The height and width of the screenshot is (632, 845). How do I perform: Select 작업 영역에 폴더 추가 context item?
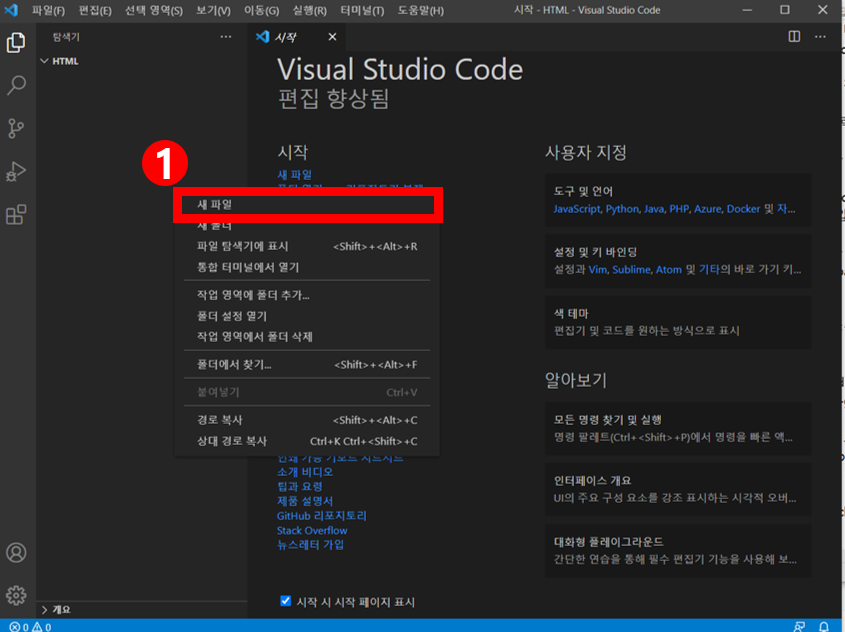click(x=307, y=295)
